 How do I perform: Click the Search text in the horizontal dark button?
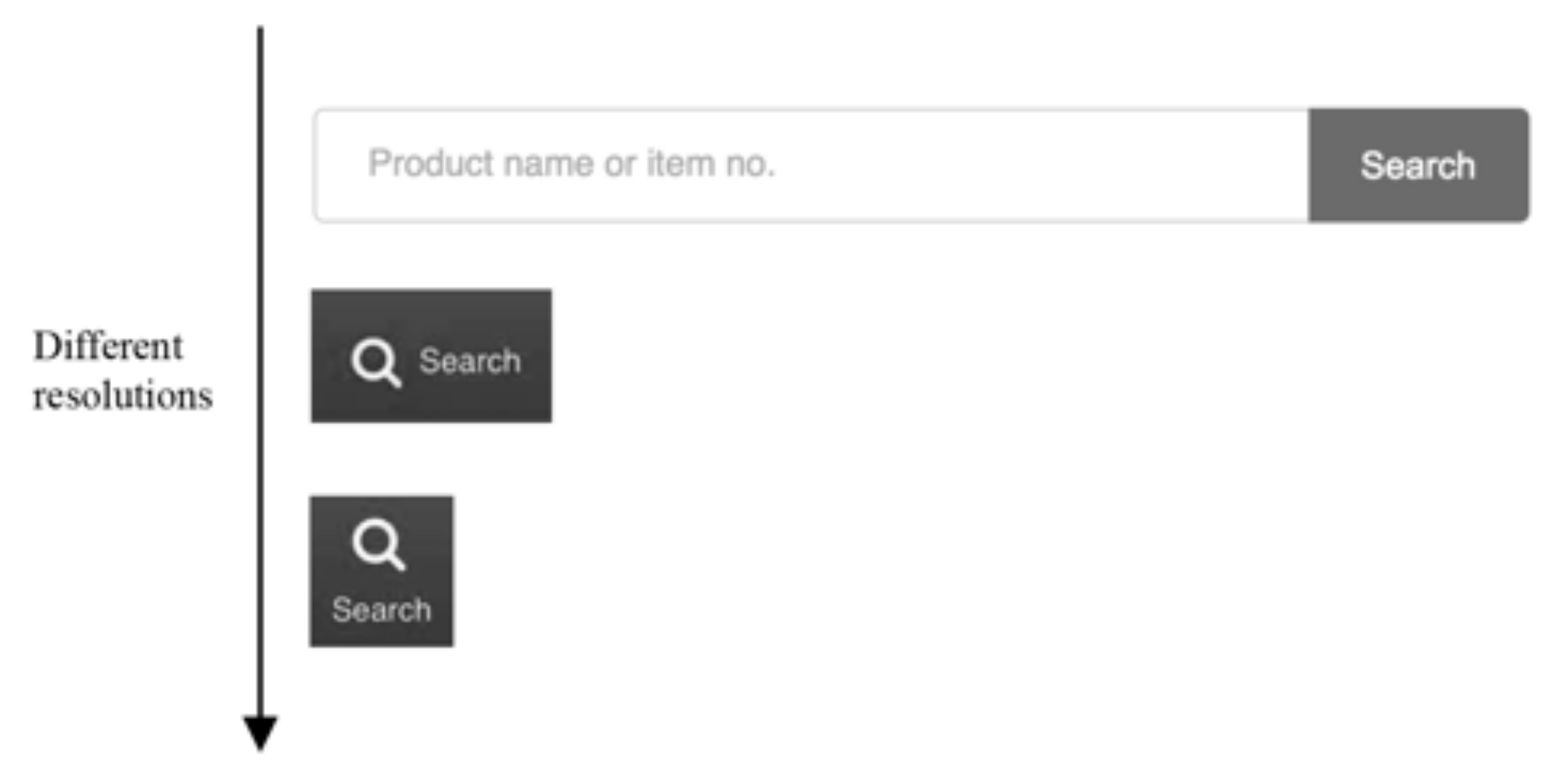[x=470, y=361]
